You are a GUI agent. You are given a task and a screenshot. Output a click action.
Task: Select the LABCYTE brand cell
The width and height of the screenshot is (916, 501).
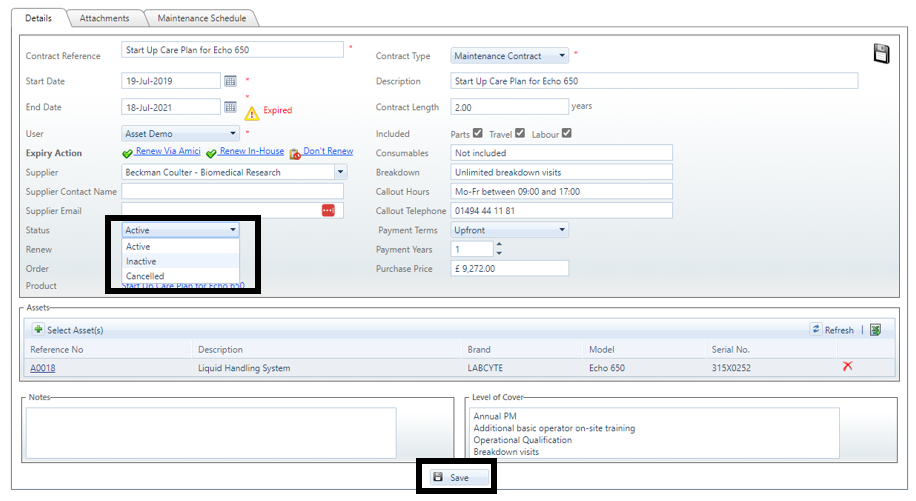[x=485, y=368]
